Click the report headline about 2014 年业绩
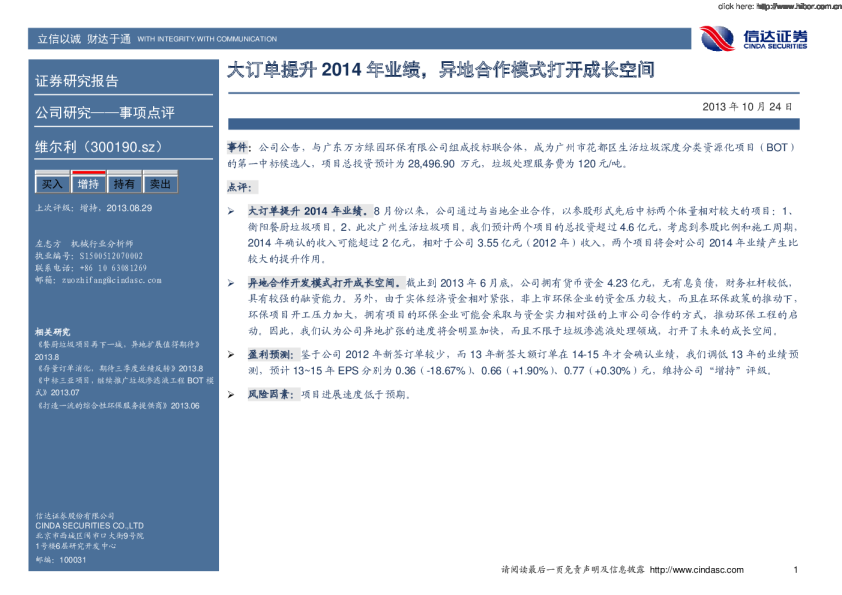Screen dimensions: 842x595 (441, 71)
